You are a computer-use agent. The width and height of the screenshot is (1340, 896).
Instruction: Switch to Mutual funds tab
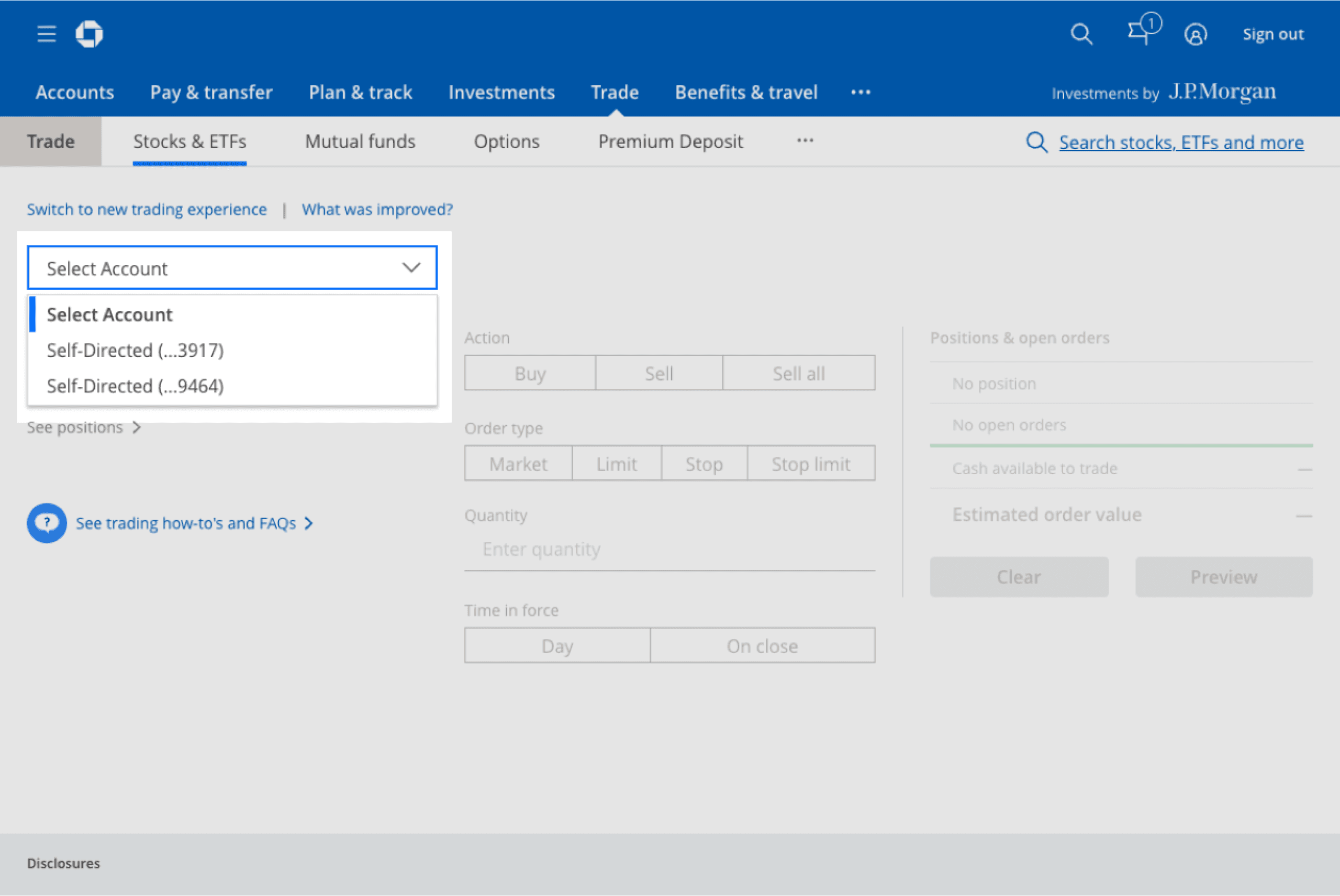360,142
